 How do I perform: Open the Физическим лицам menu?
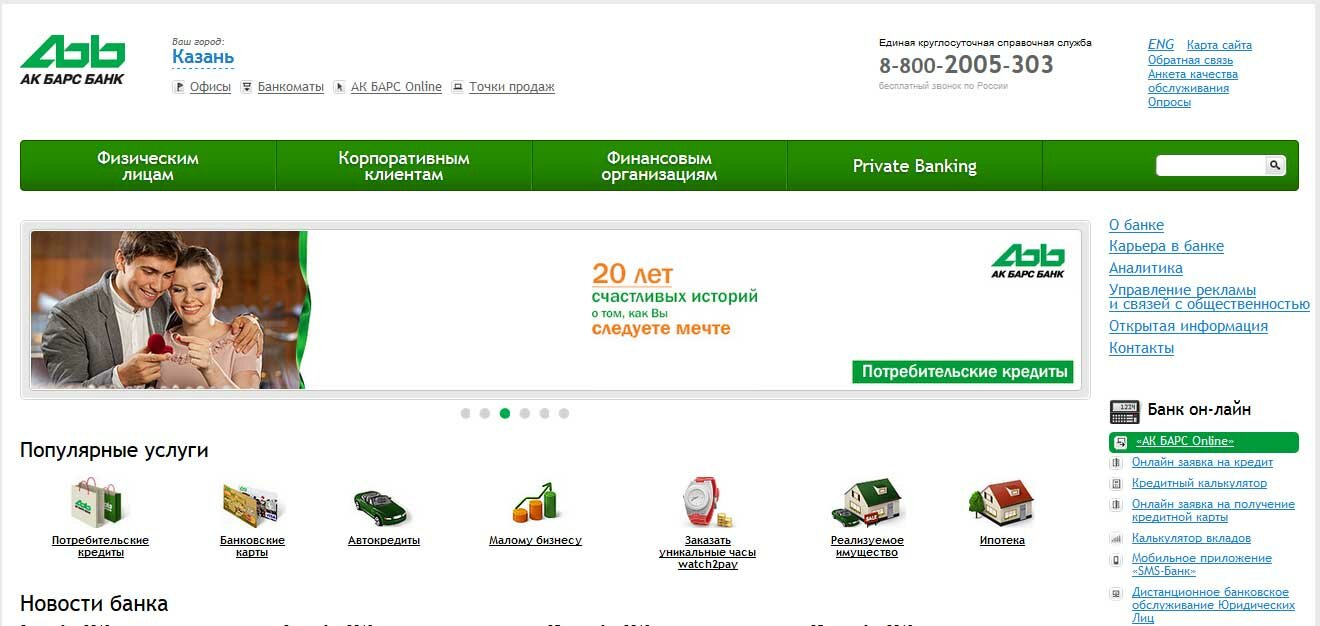click(148, 166)
